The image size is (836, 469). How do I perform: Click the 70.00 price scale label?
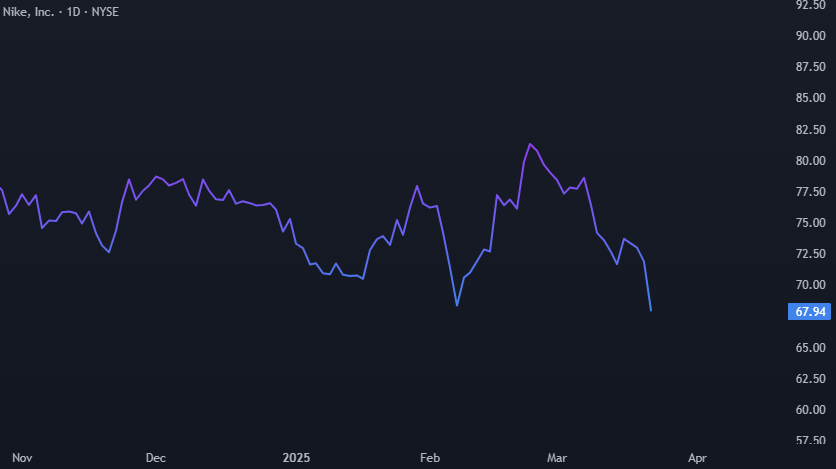[809, 285]
